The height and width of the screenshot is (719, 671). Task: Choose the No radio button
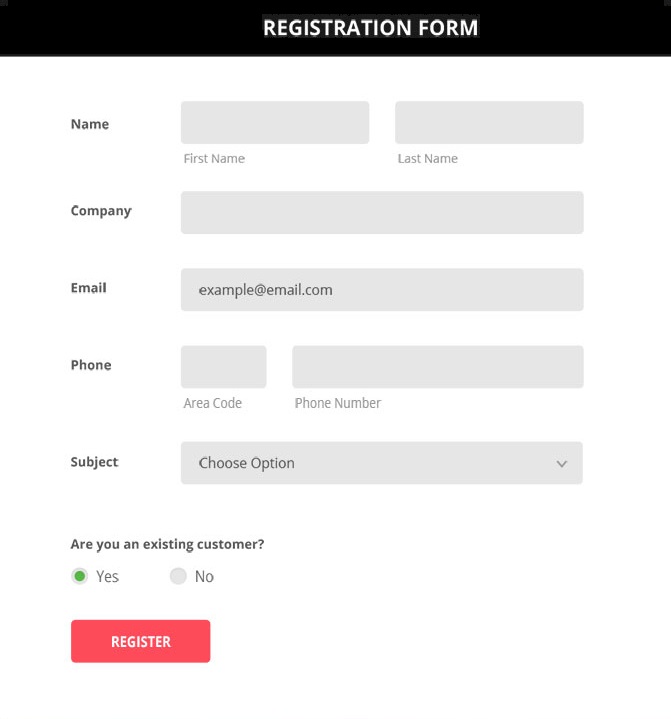pyautogui.click(x=178, y=576)
